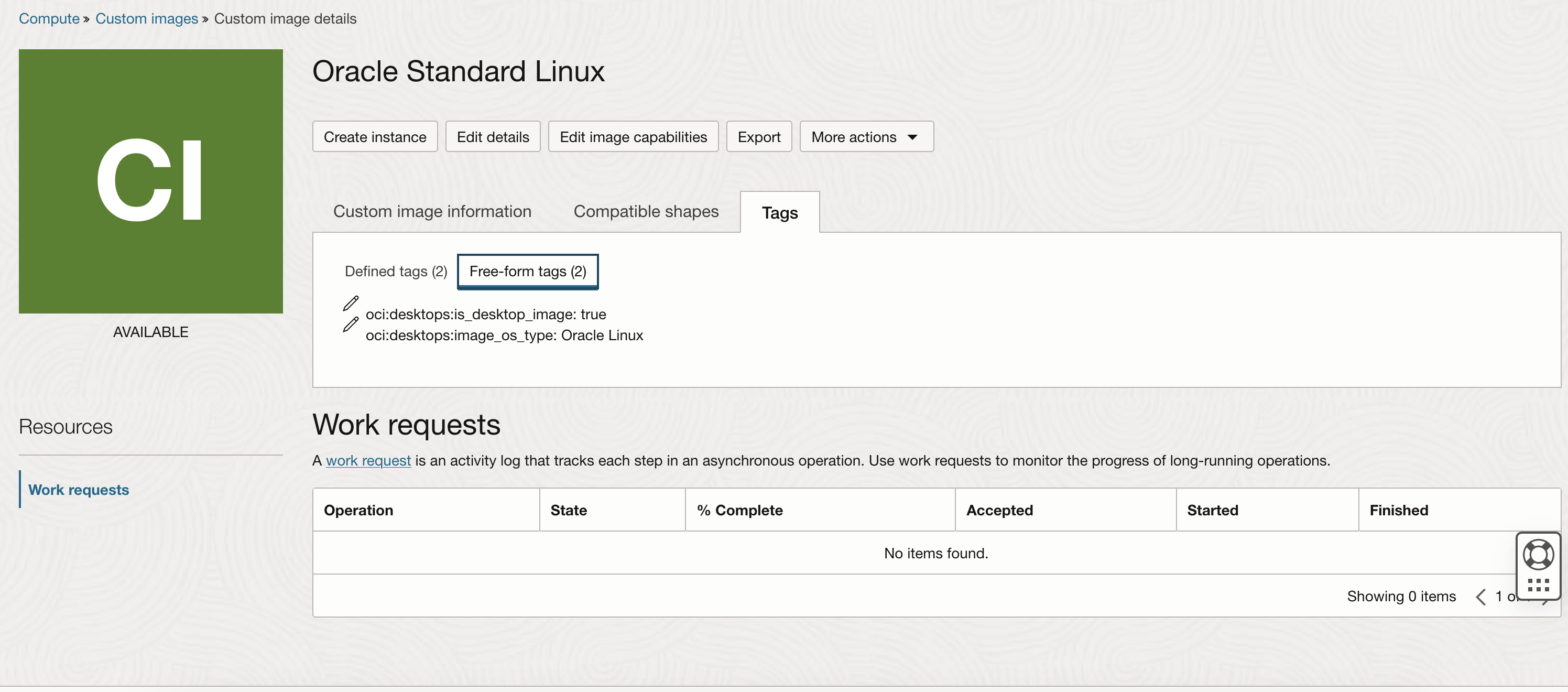Open Work requests in Resources sidebar
The width and height of the screenshot is (1568, 692).
click(79, 490)
